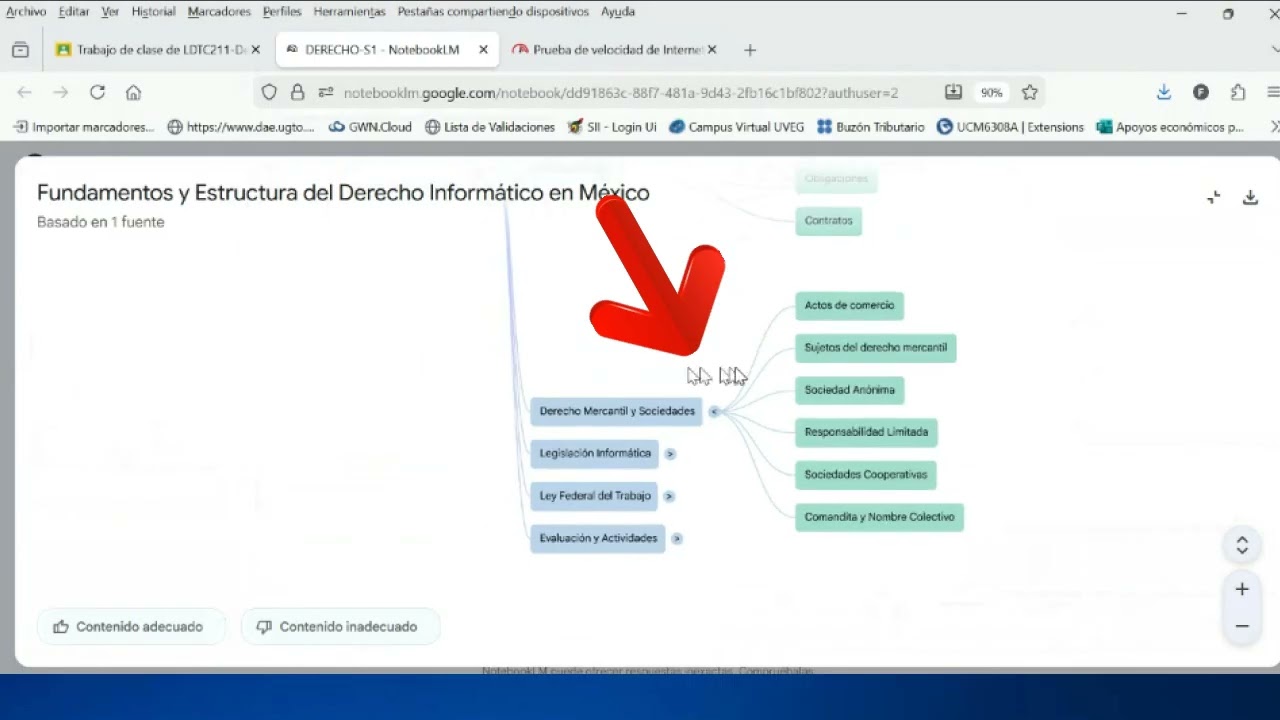
Task: Expand the Ley Federal del Trabajo branch
Action: (x=669, y=496)
